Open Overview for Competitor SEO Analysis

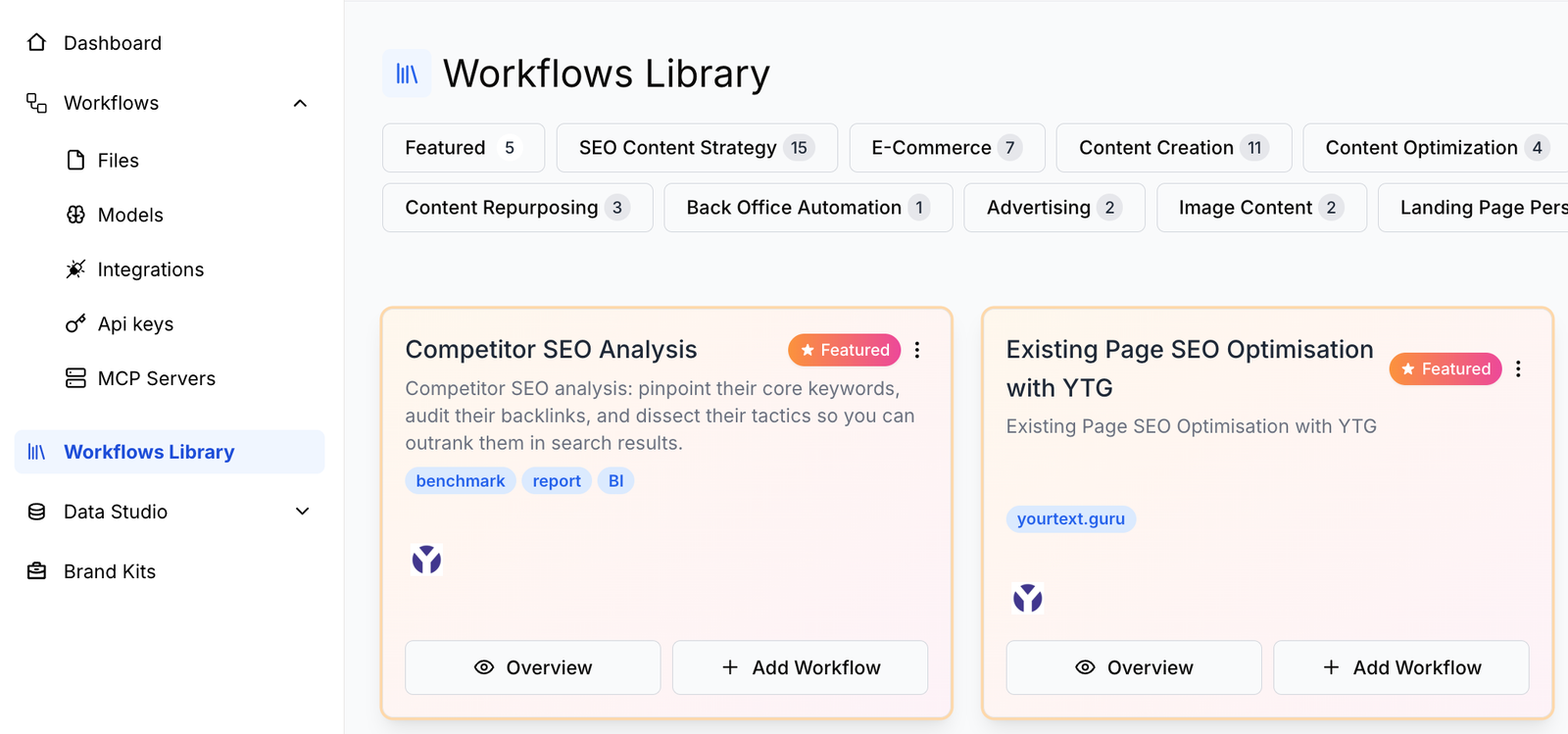coord(533,667)
